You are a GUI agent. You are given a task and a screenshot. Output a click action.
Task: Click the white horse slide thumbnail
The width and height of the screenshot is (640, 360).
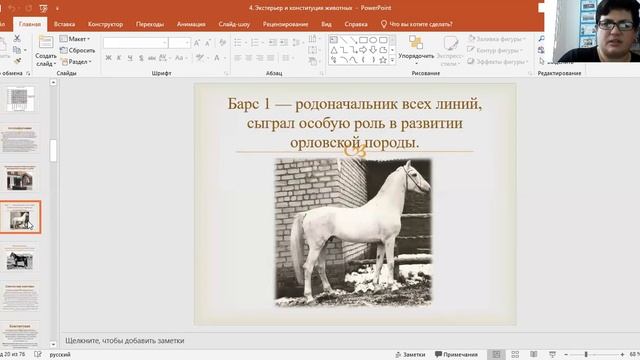[20, 217]
